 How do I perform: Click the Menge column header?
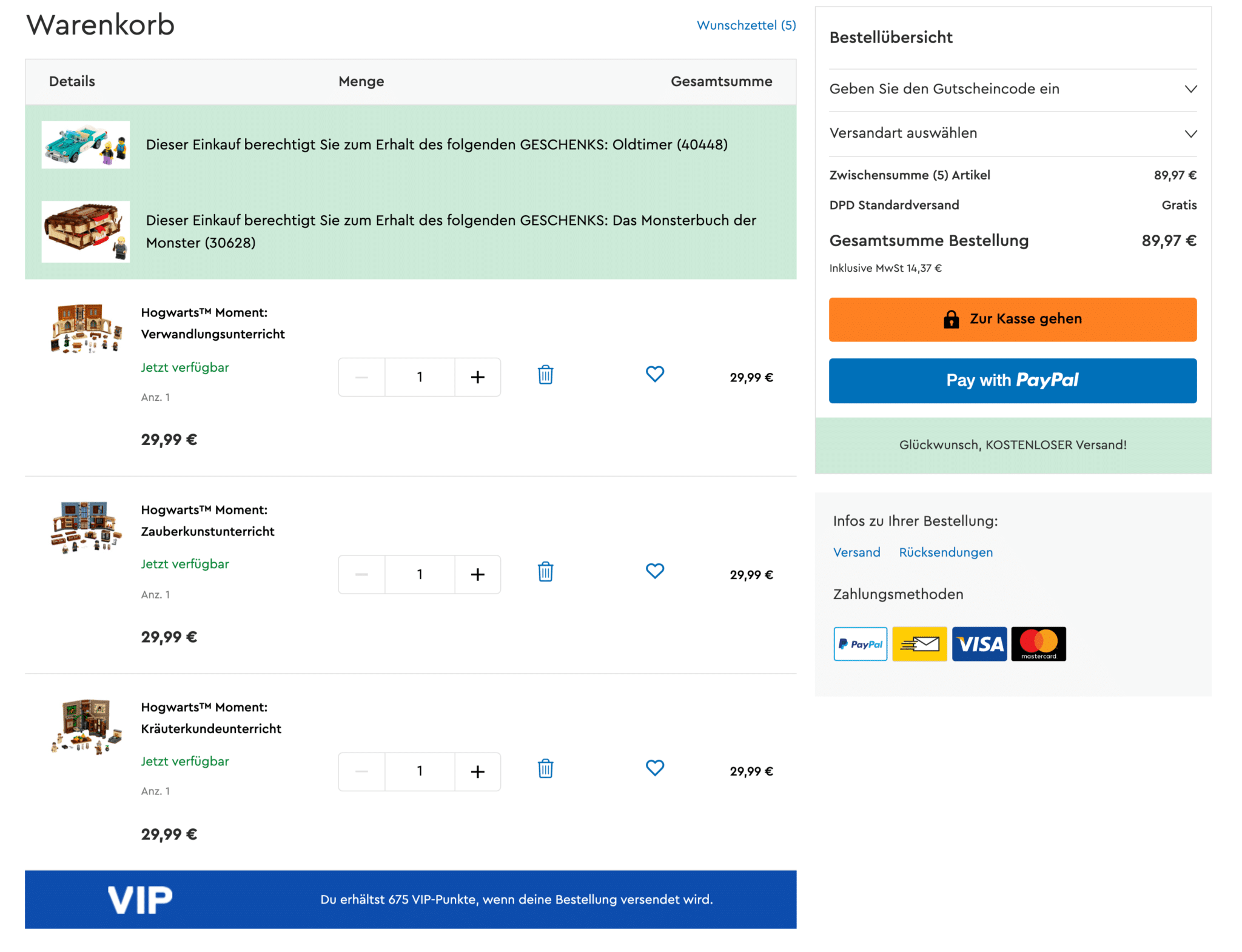(361, 81)
